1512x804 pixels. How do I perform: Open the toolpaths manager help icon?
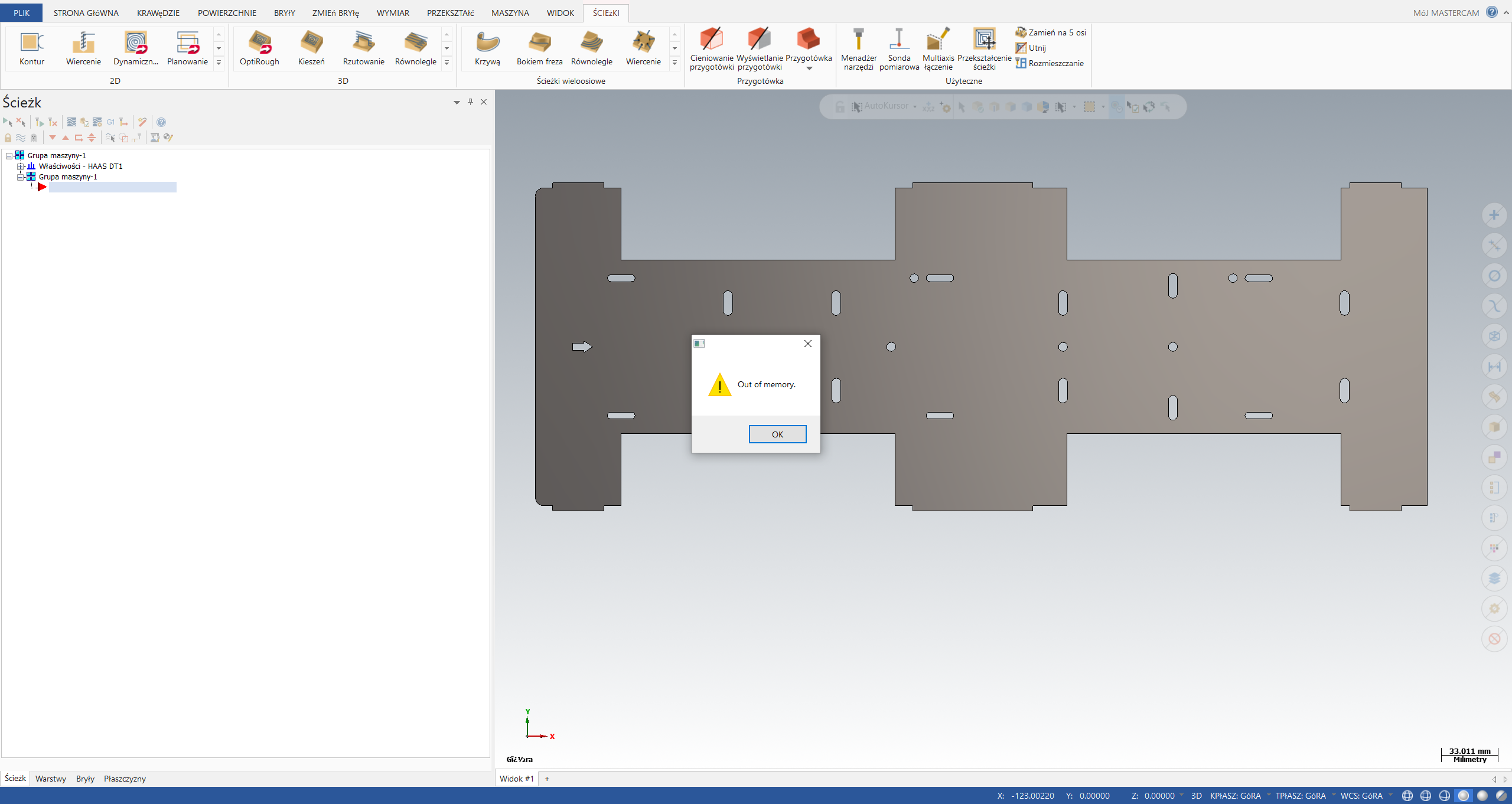(x=161, y=122)
